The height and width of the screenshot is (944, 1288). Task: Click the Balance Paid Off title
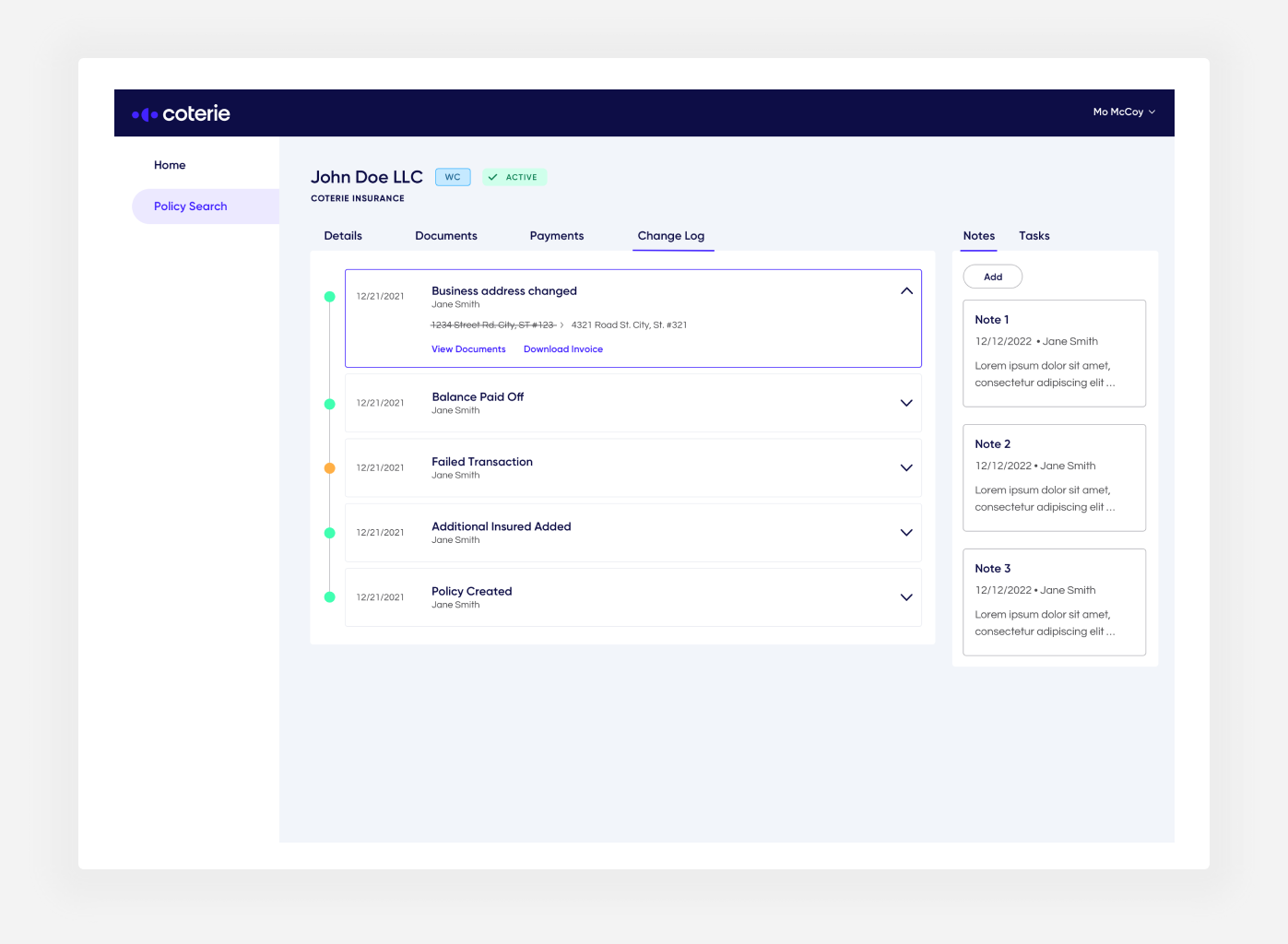click(x=478, y=396)
